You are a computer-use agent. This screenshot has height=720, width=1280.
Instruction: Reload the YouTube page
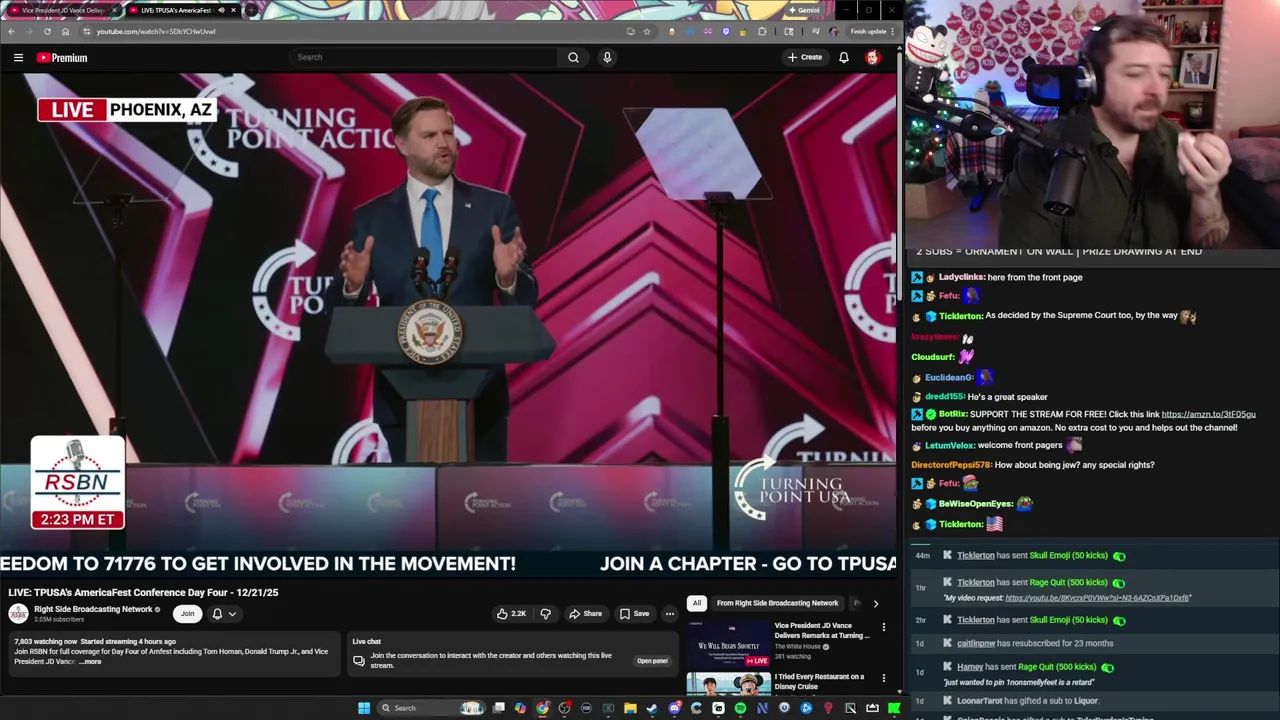[47, 31]
